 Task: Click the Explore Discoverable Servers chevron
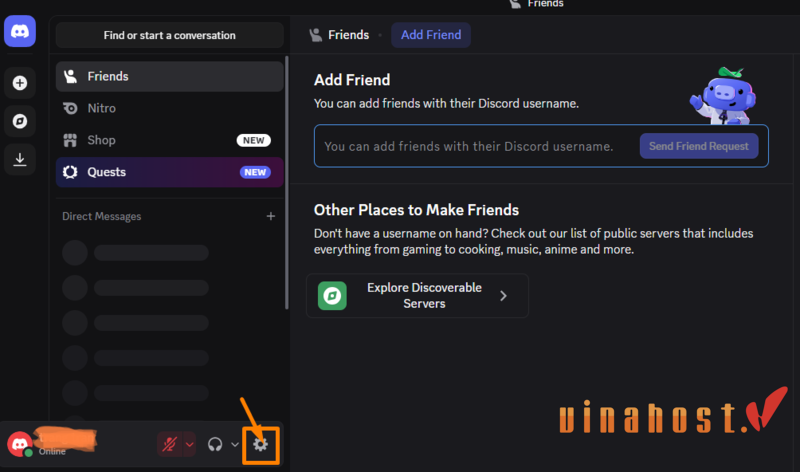(503, 296)
